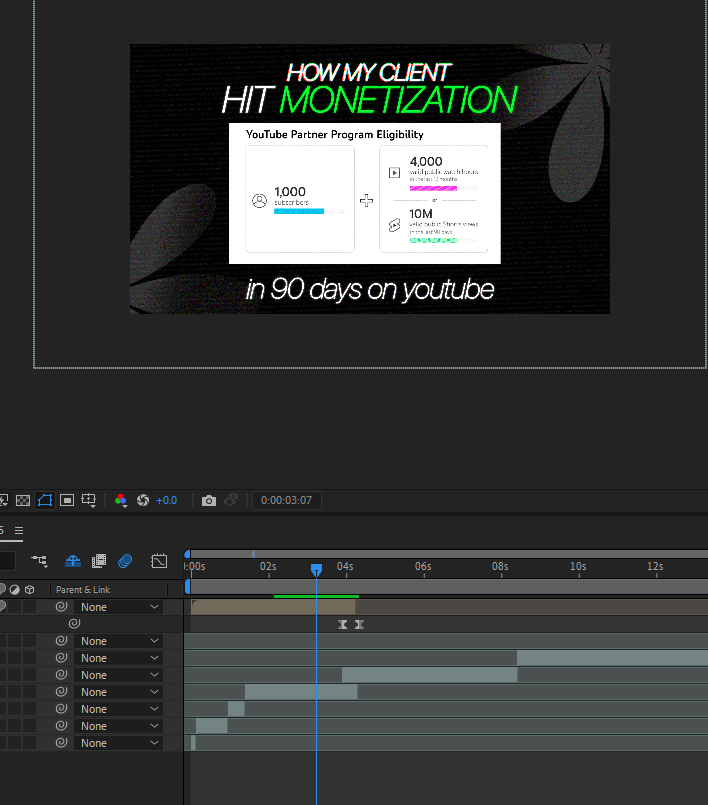Image resolution: width=708 pixels, height=805 pixels.
Task: Click the Adjustment Layer half-circle column header
Action: click(15, 590)
